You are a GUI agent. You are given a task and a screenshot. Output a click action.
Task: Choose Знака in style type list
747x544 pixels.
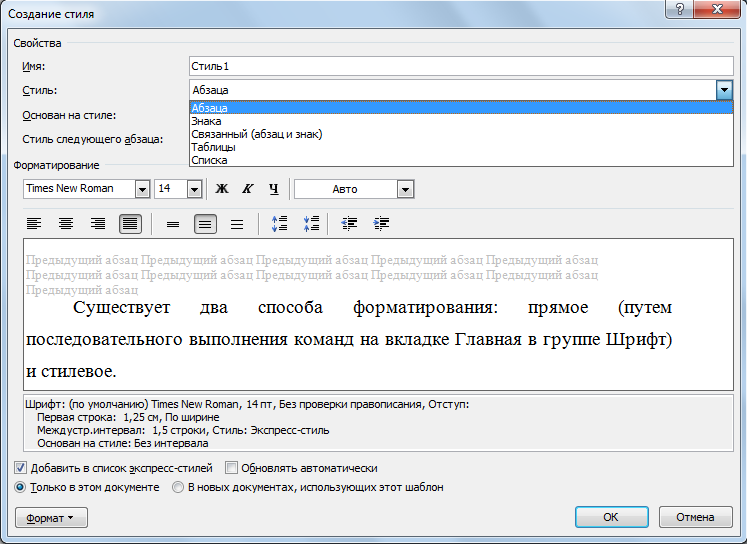click(461, 121)
